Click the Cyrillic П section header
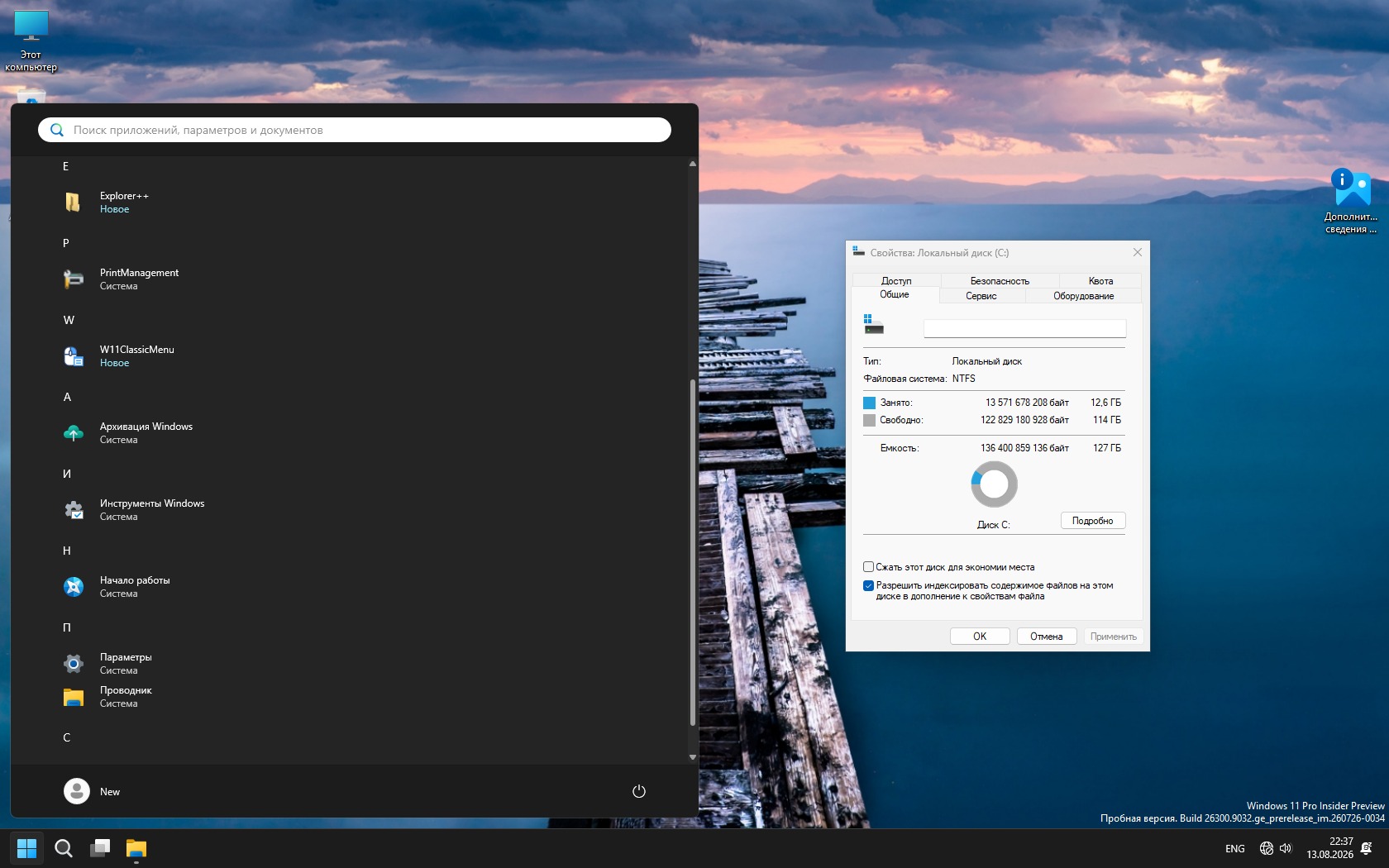This screenshot has height=868, width=1389. coord(67,627)
